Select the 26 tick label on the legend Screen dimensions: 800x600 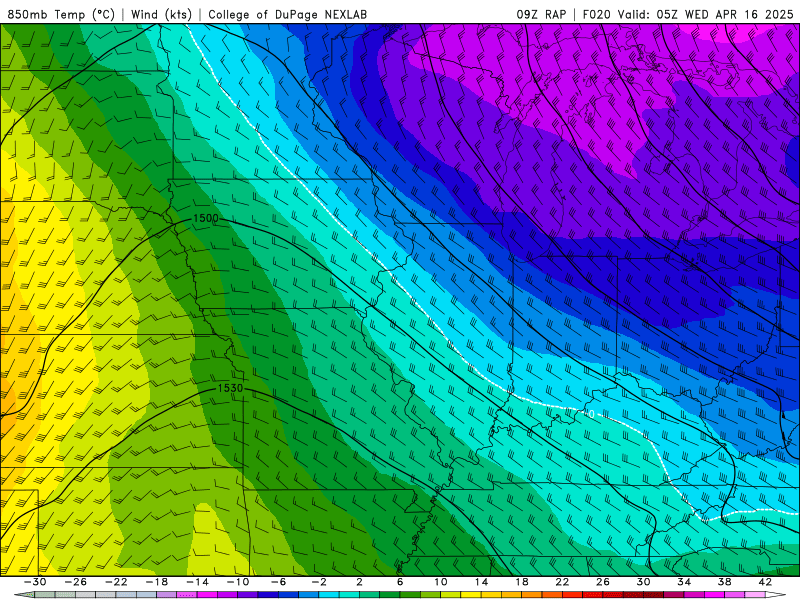click(x=603, y=582)
